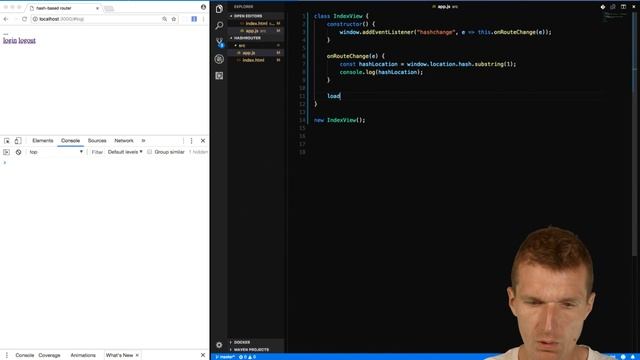Expand more DevTools tabs with the chevron
Image resolution: width=640 pixels, height=360 pixels.
(143, 141)
